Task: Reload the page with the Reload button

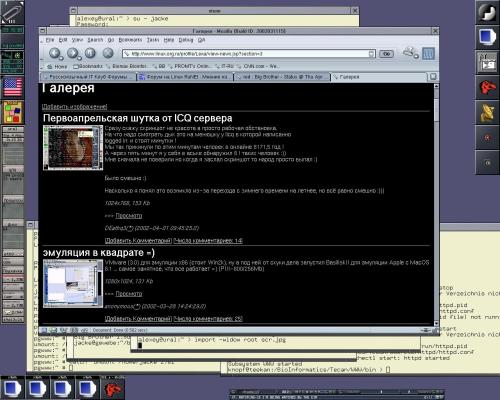Action: click(x=90, y=53)
